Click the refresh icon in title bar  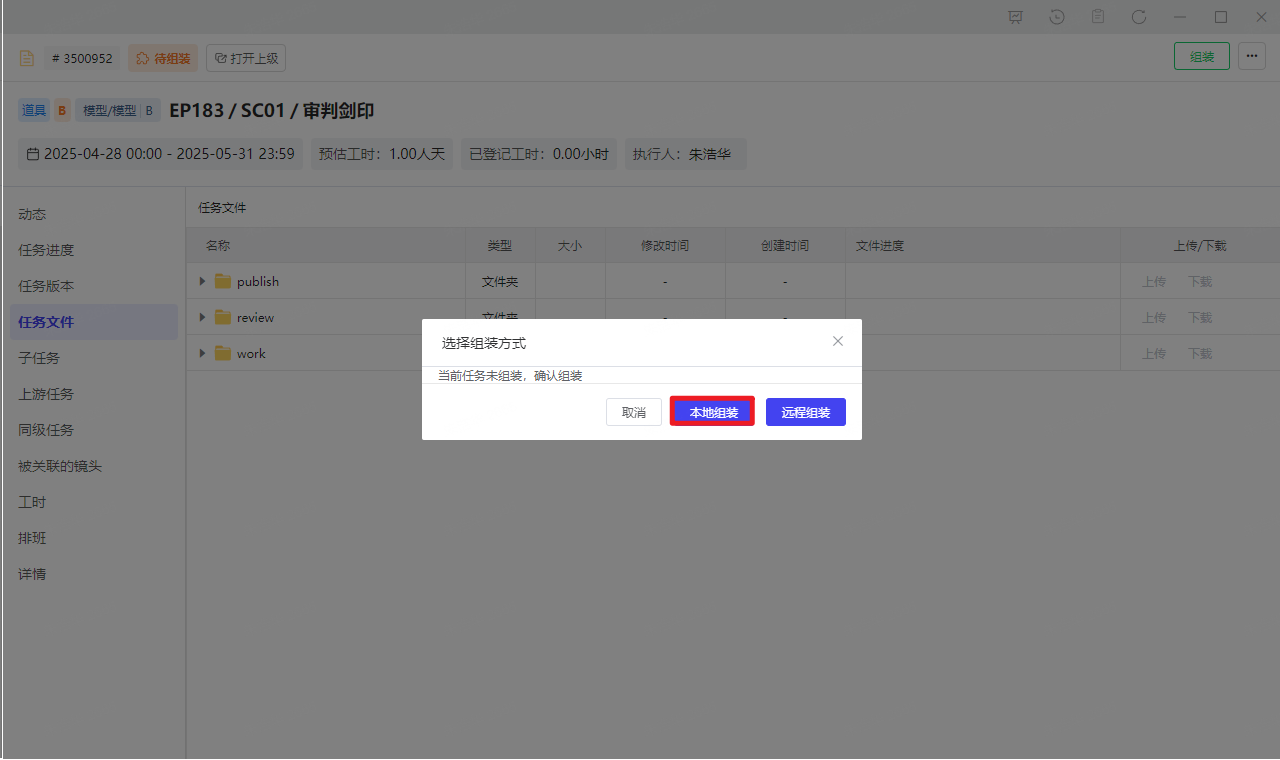tap(1139, 17)
